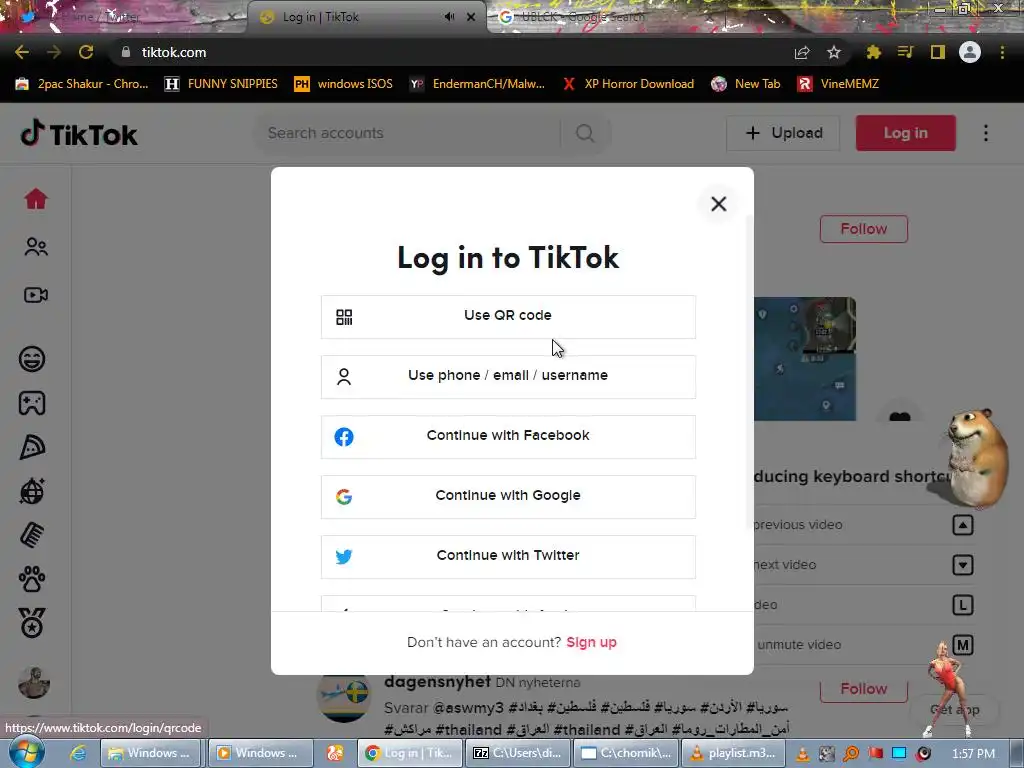This screenshot has width=1024, height=768.
Task: Open the Sports medal sidebar icon
Action: [x=32, y=623]
